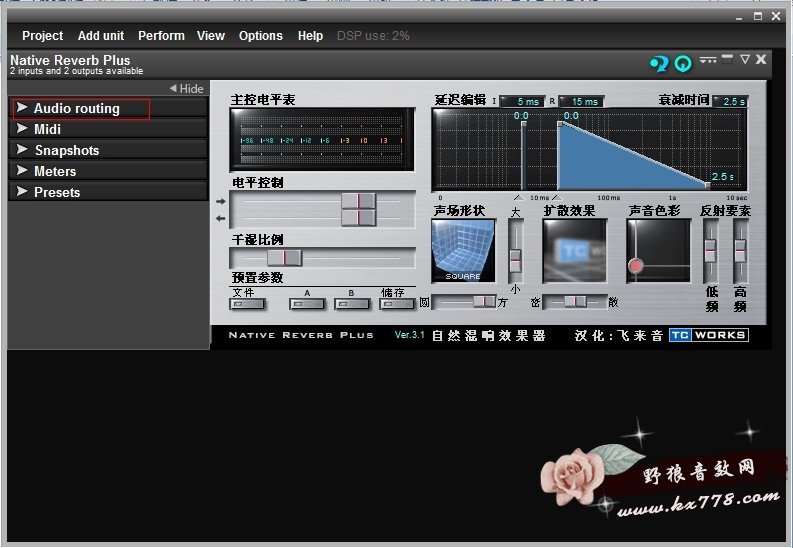793x548 pixels.
Task: Expand the Audio routing section
Action: click(x=108, y=108)
